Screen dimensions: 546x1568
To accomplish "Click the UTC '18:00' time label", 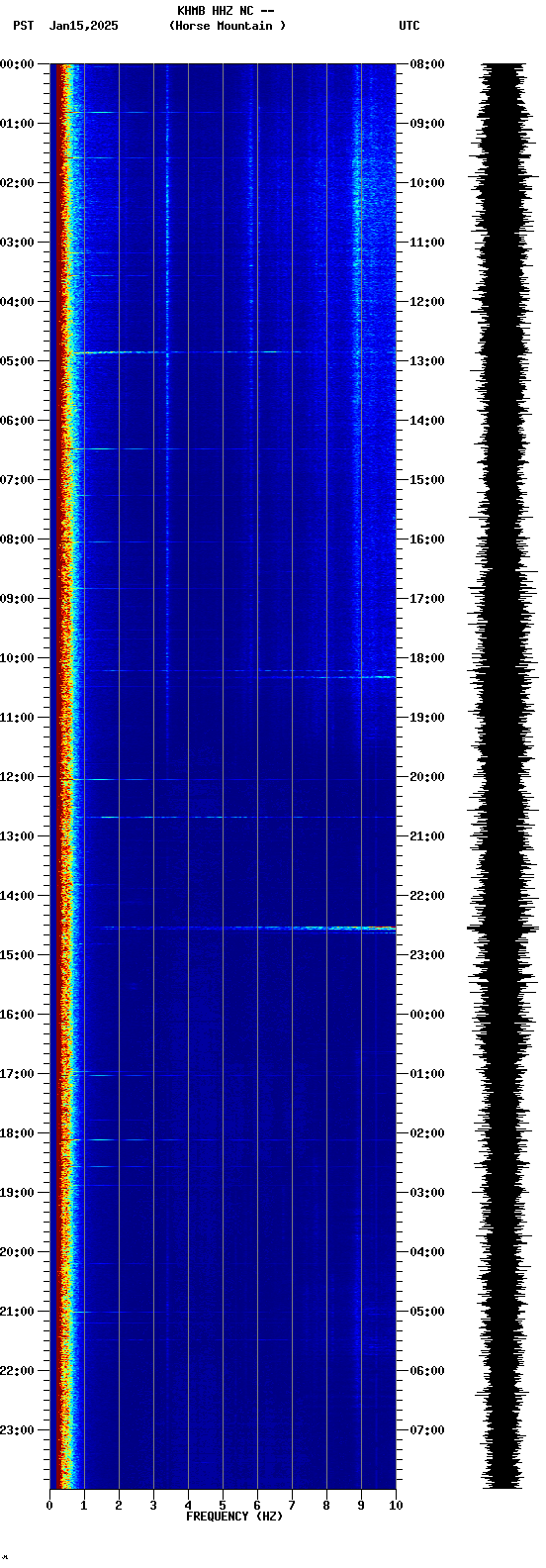I will 427,658.
